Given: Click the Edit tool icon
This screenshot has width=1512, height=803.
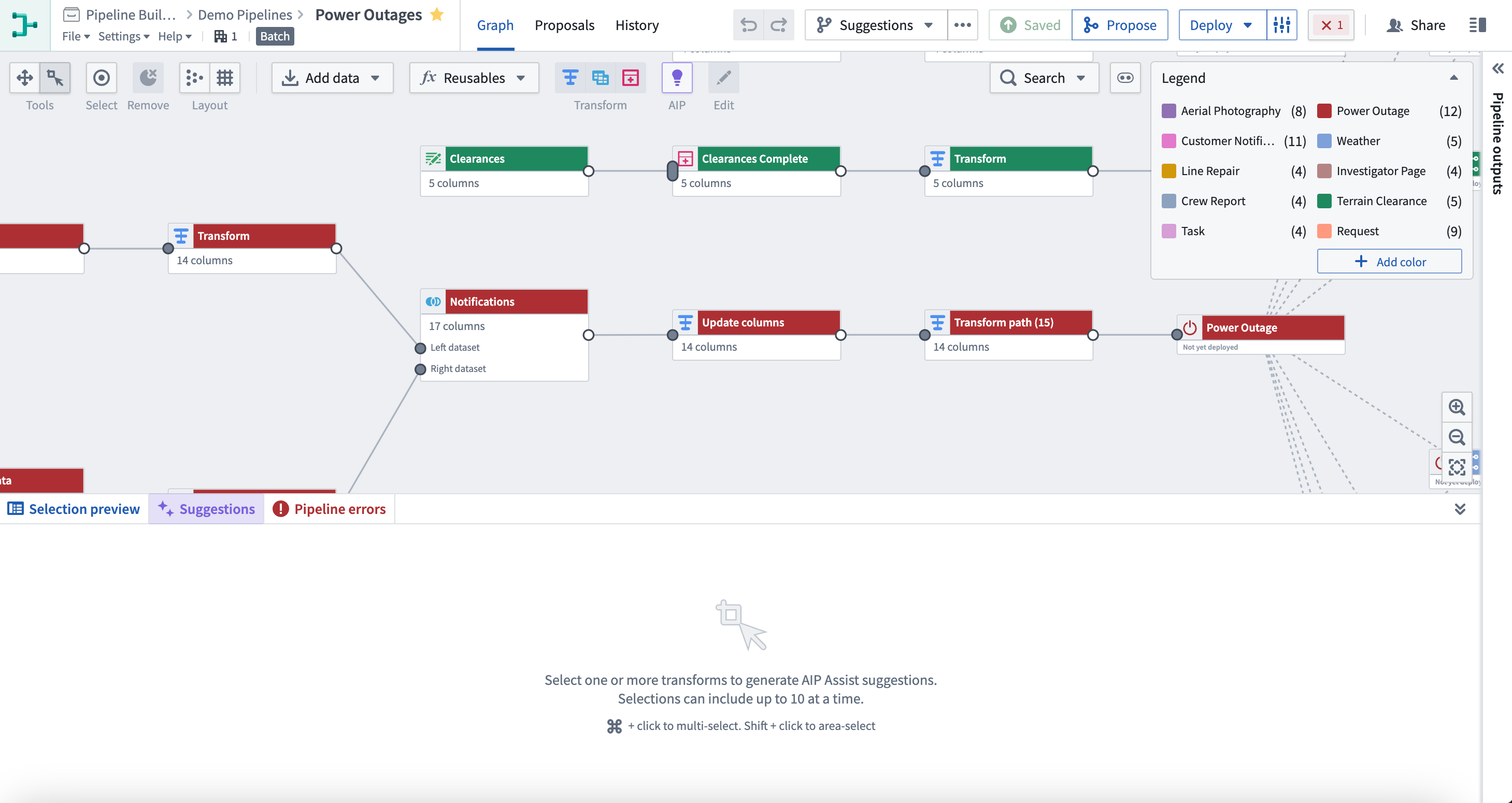Looking at the screenshot, I should click(723, 78).
